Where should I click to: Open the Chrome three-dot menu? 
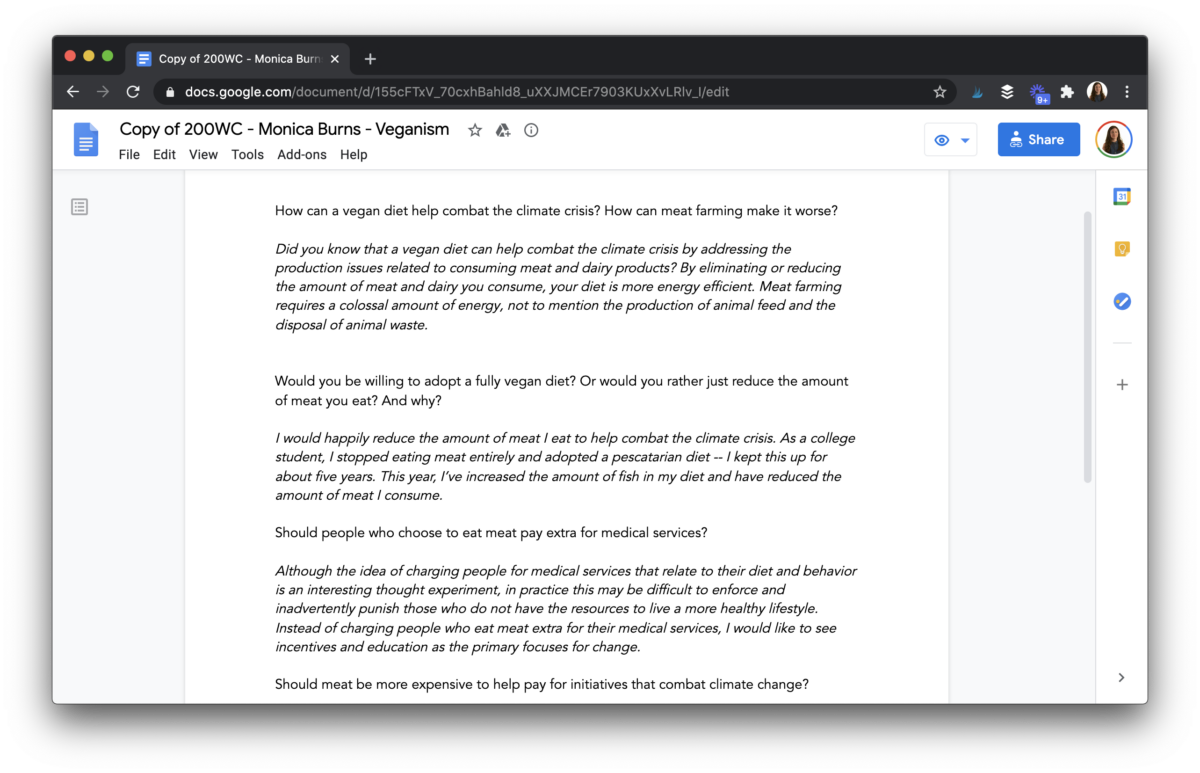[1127, 91]
